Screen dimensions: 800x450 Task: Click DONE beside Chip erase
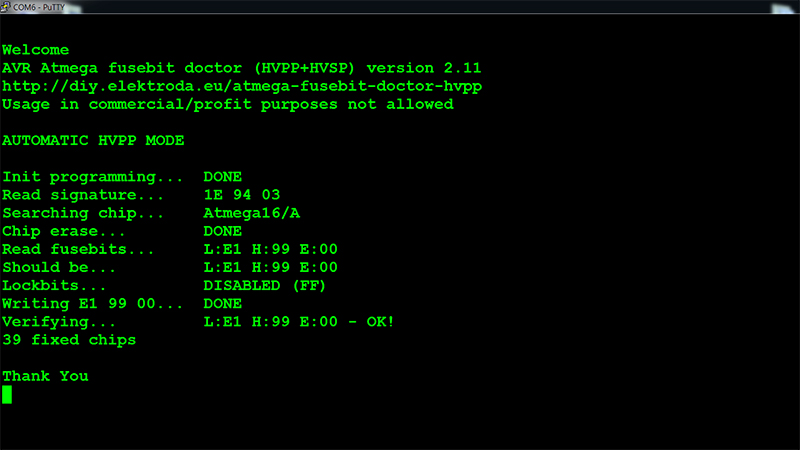(222, 231)
